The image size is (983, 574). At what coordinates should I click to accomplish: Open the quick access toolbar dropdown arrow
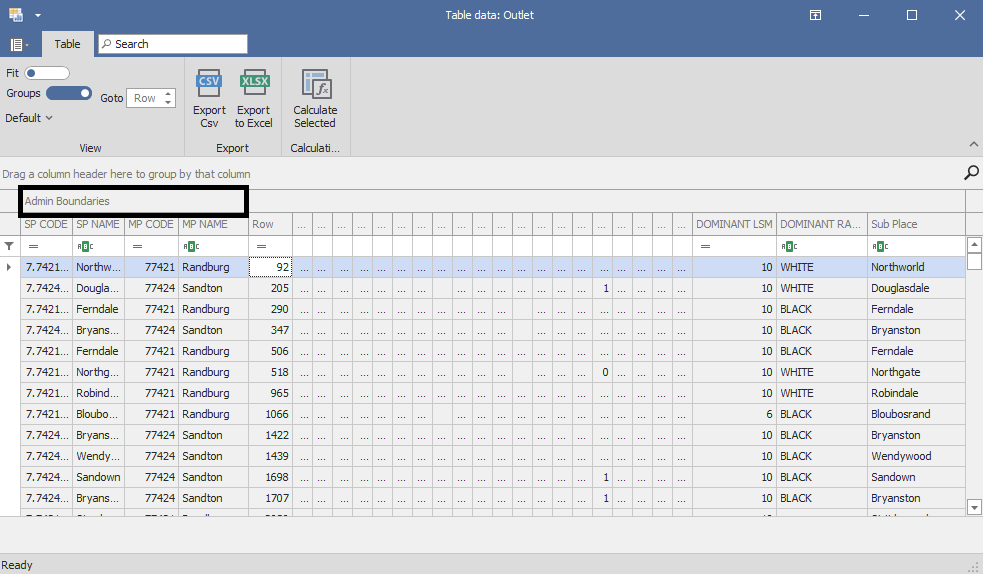38,15
